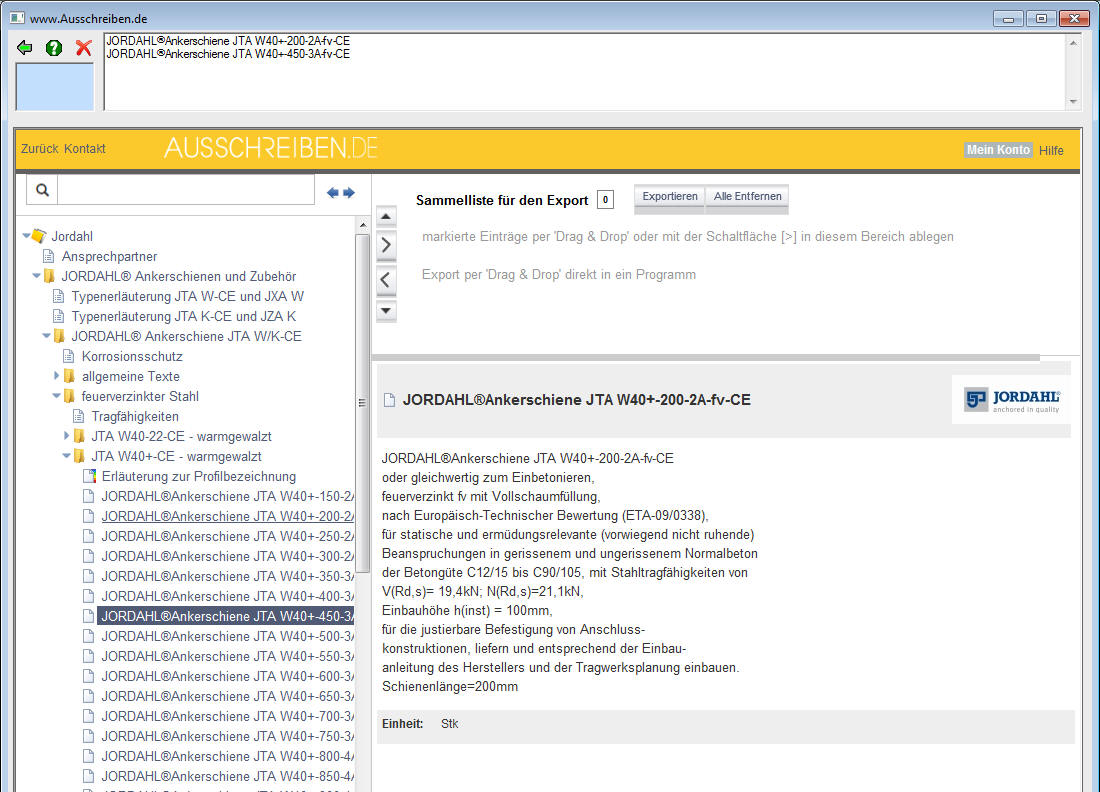The image size is (1100, 792).
Task: Click the search magnifier icon
Action: [42, 190]
